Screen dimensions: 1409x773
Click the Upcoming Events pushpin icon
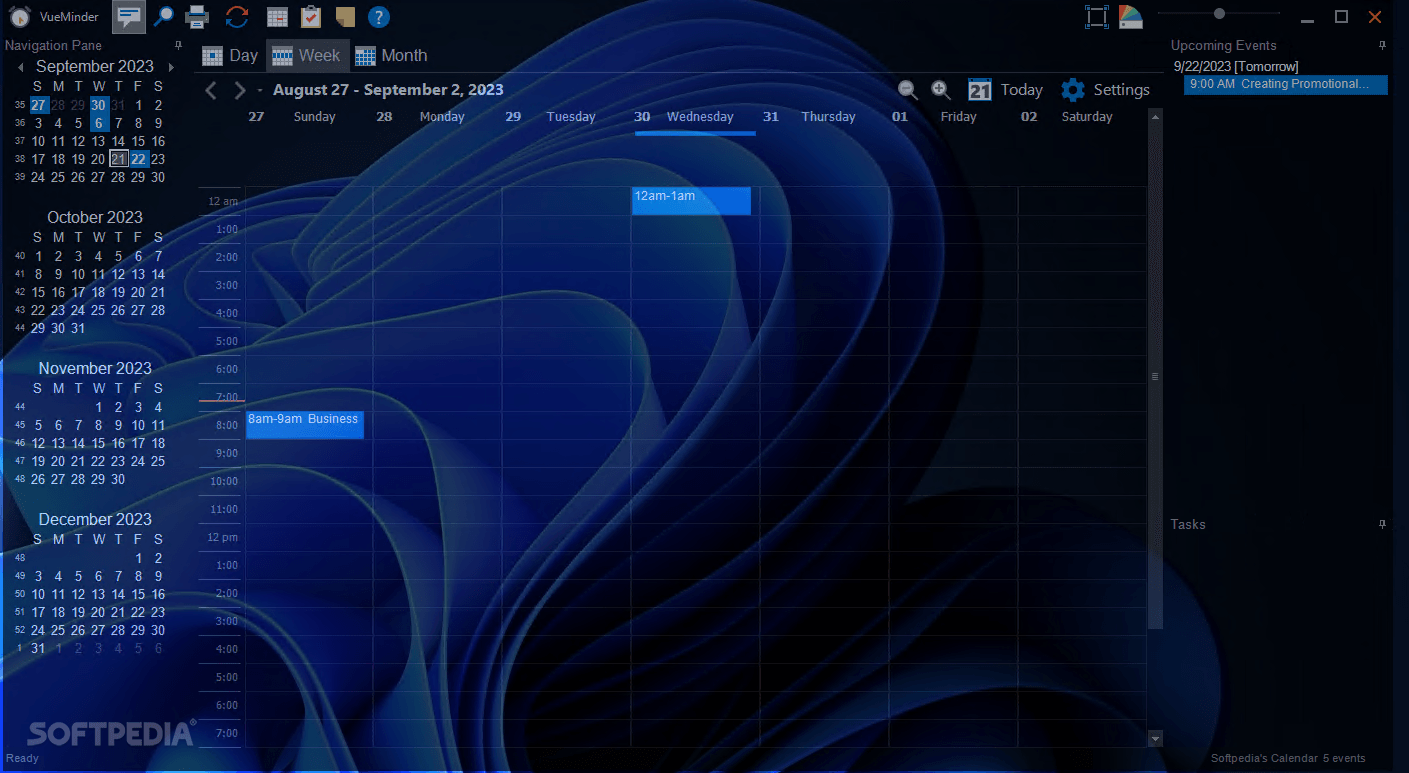pos(1383,46)
